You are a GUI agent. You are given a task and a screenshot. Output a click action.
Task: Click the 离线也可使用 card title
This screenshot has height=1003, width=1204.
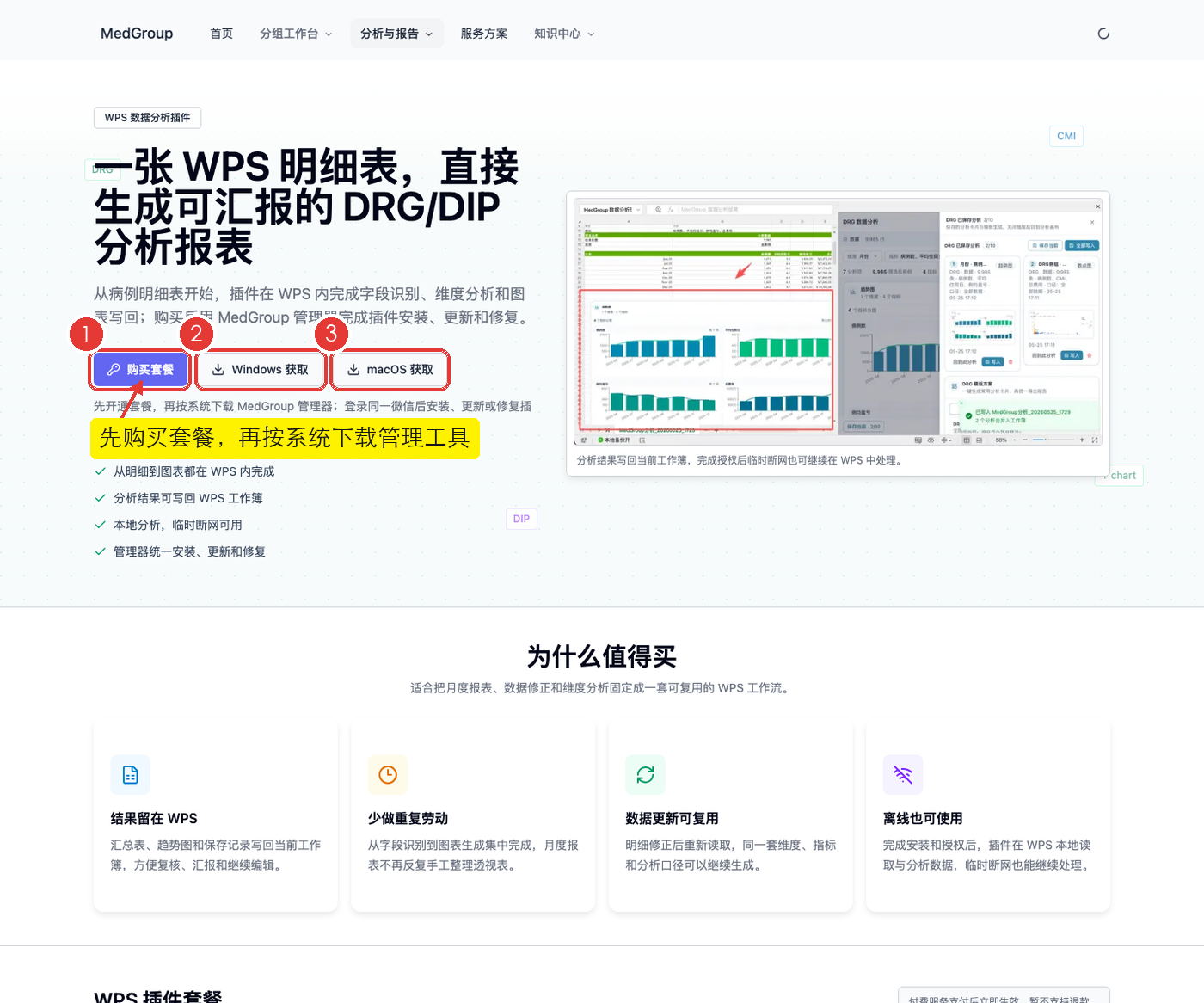pyautogui.click(x=923, y=819)
